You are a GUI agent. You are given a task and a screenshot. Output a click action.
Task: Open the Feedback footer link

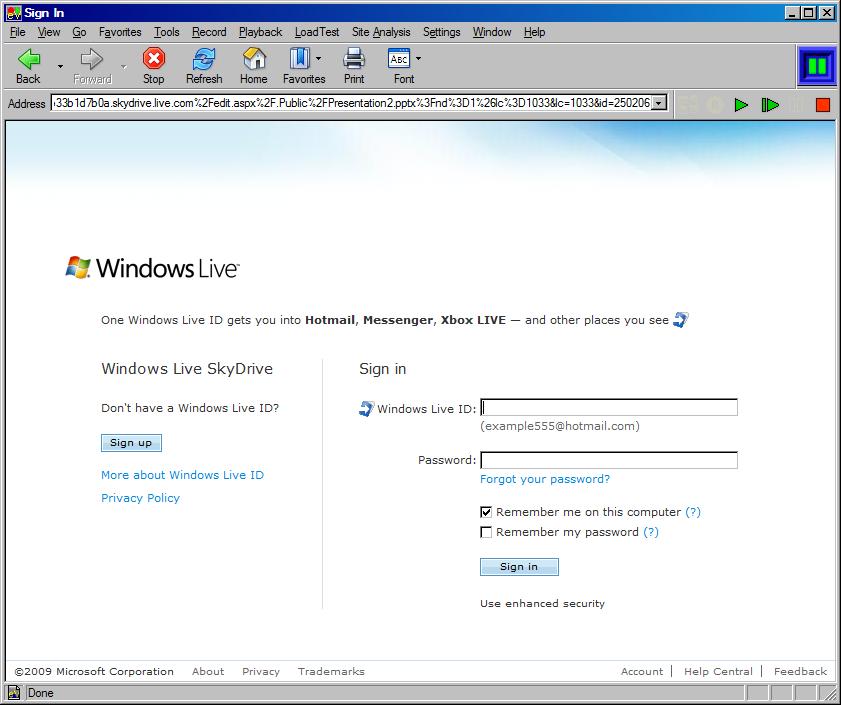tap(800, 671)
